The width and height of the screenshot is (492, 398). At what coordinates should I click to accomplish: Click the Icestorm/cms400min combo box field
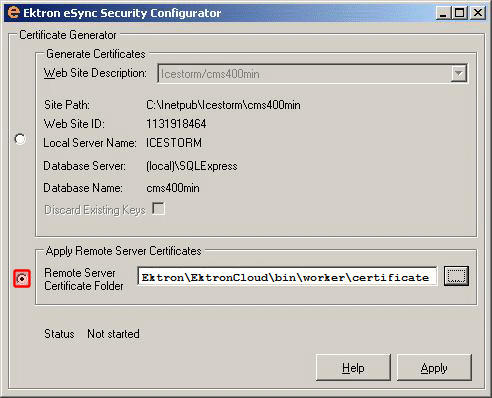click(312, 74)
